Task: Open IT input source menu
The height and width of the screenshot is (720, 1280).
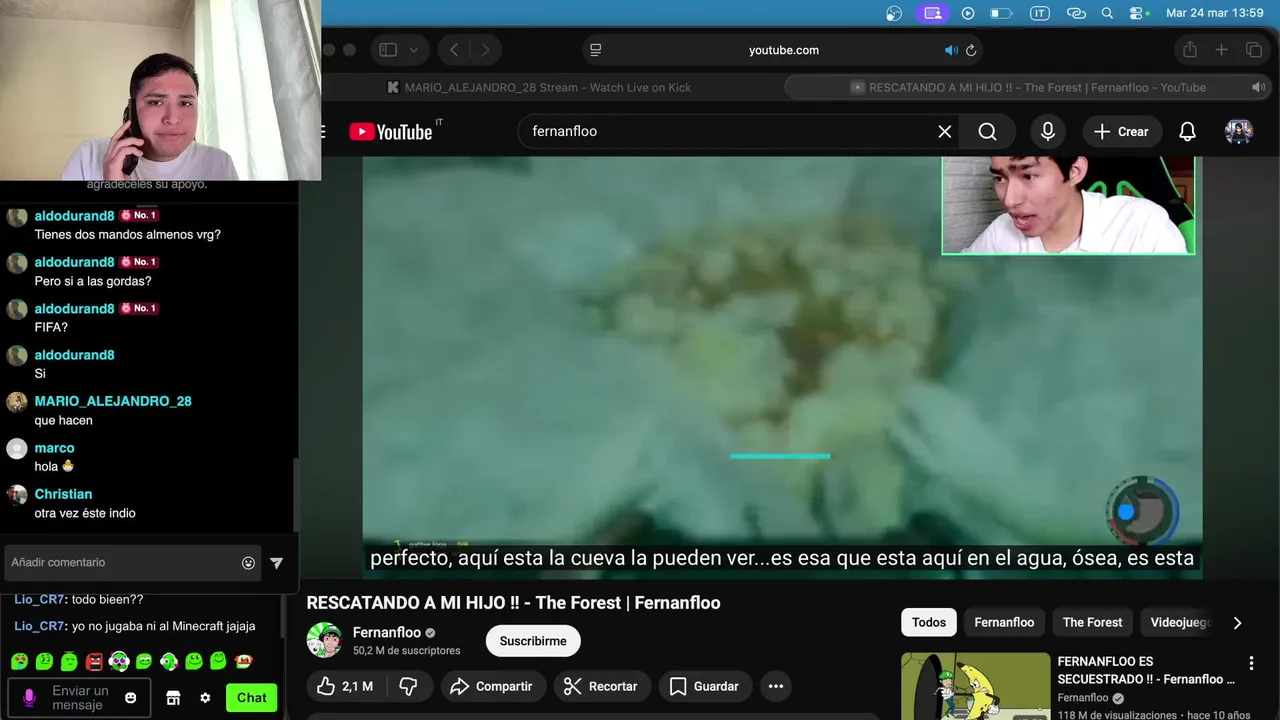Action: pyautogui.click(x=1040, y=13)
